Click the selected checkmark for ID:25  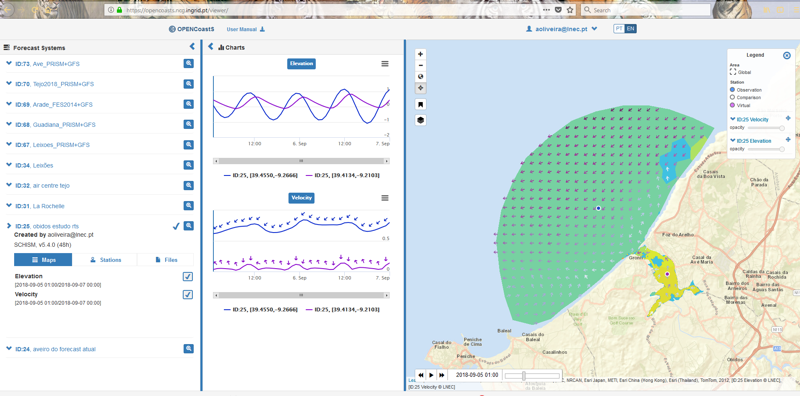point(176,226)
